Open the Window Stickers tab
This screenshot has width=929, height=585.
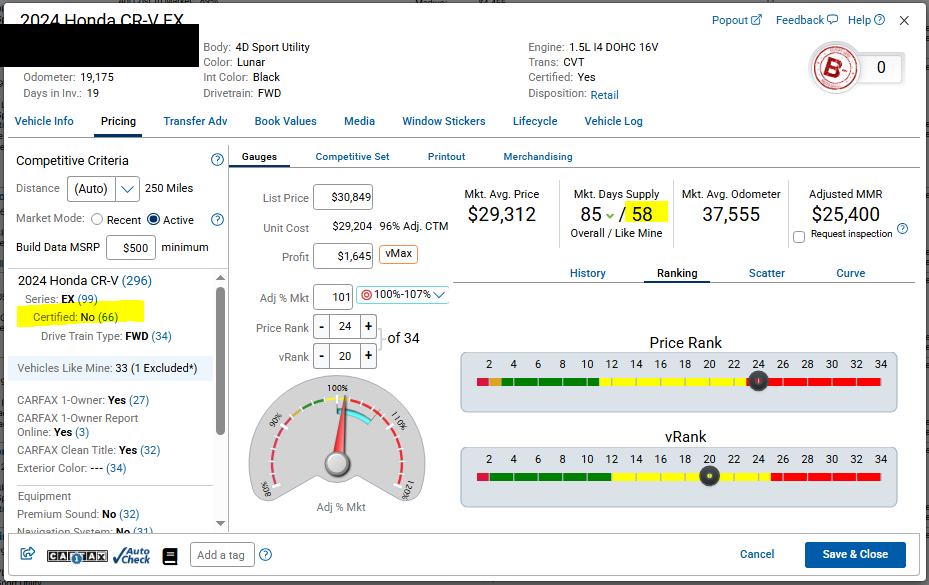click(x=444, y=122)
